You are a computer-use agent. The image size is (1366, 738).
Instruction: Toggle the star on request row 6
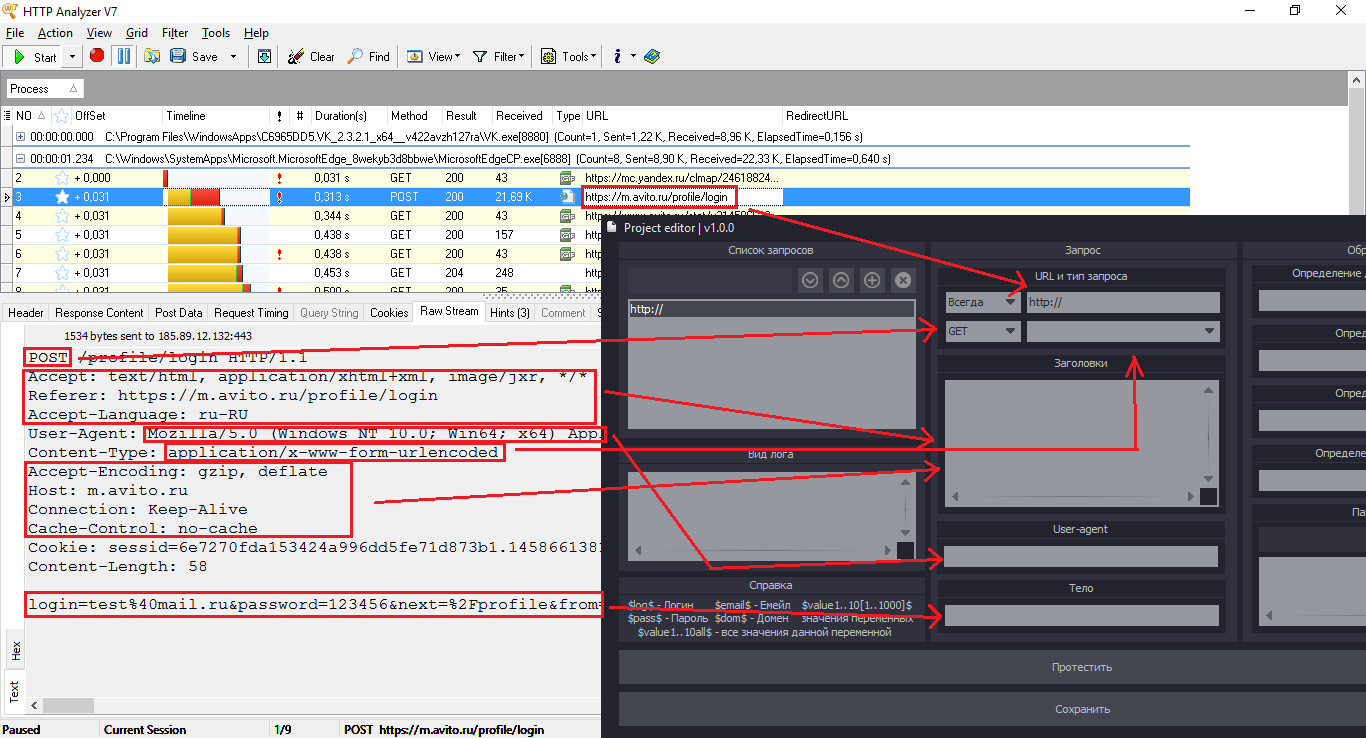click(x=62, y=253)
